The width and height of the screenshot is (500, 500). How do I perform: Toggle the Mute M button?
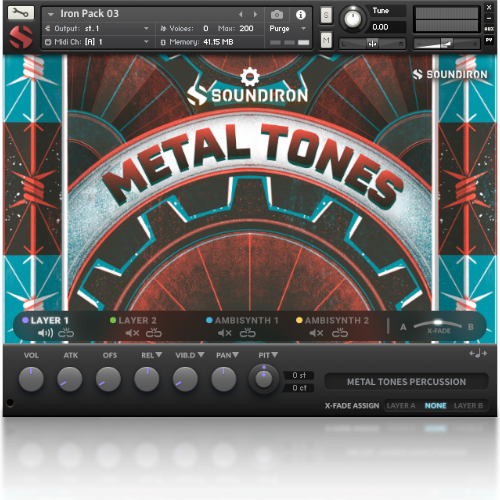[x=326, y=40]
